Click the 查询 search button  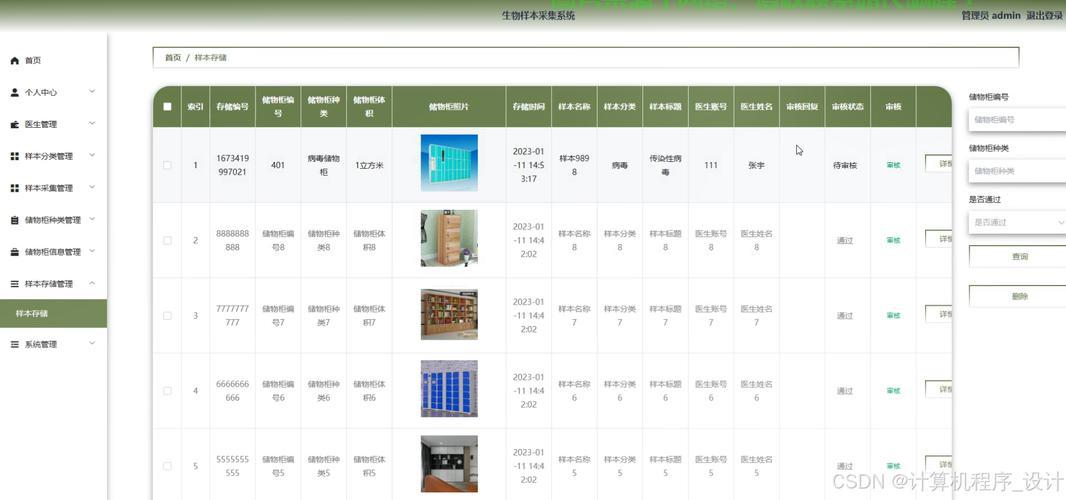[x=1017, y=257]
